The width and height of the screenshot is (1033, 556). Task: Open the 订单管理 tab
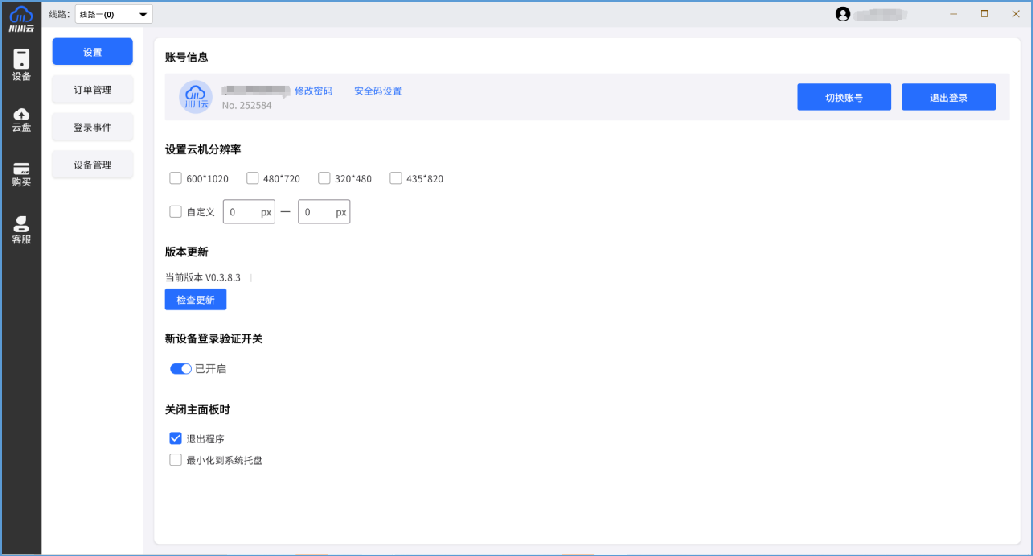tap(92, 90)
